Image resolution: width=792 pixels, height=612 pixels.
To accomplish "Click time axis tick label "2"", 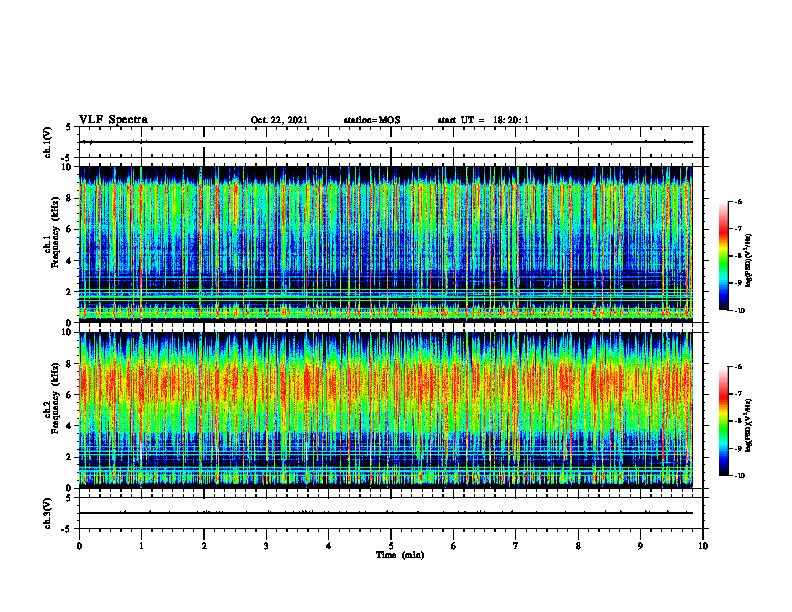I will (204, 546).
